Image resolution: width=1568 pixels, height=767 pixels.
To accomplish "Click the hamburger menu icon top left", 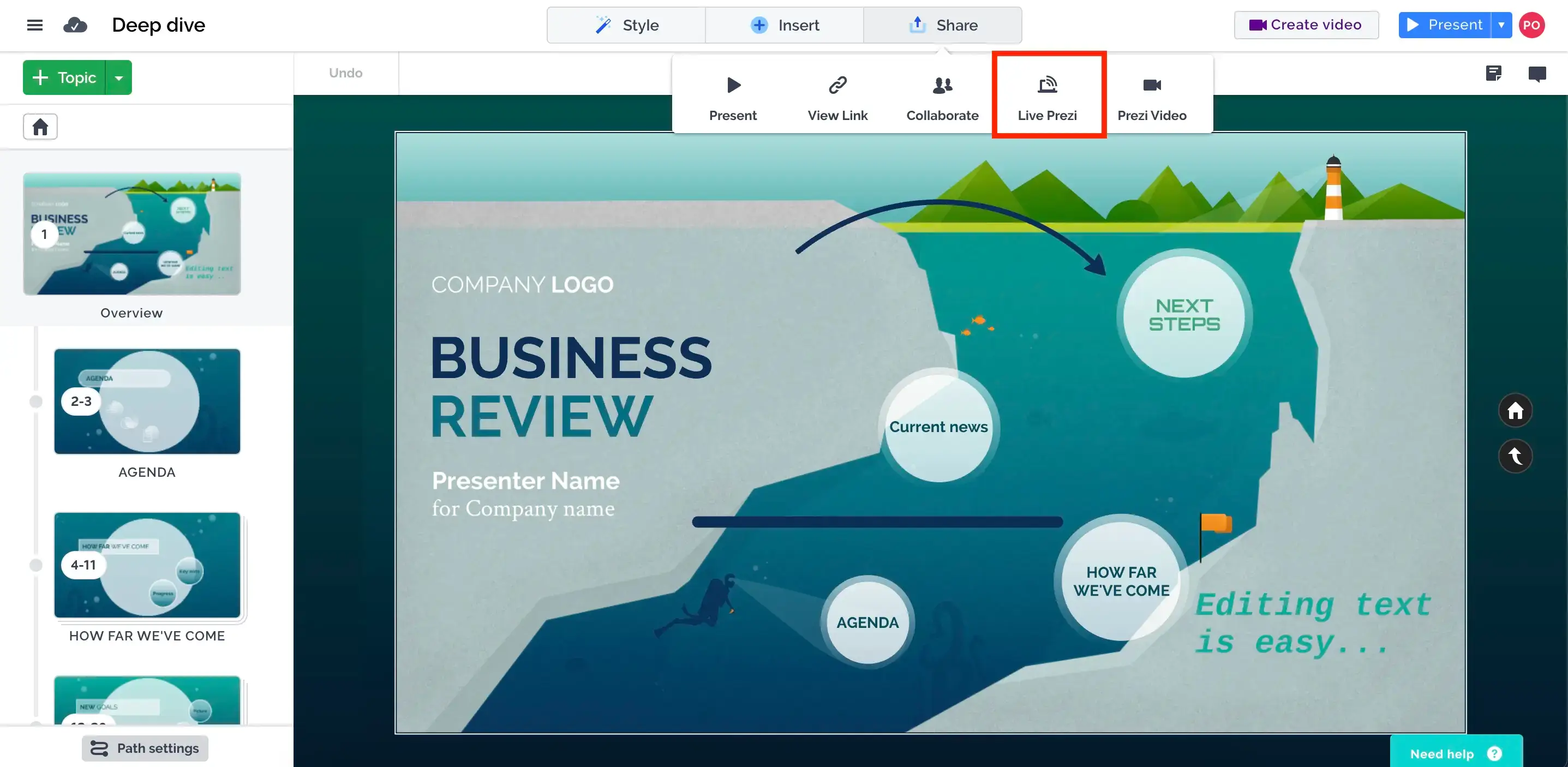I will (x=35, y=25).
